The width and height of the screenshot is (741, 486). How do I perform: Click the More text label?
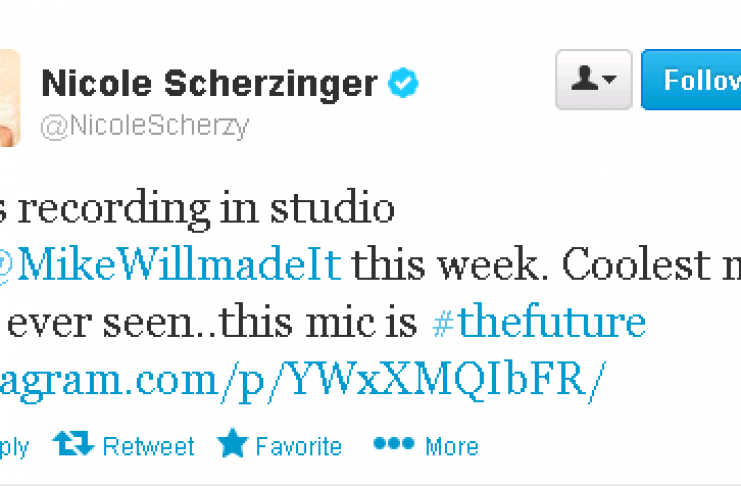(451, 446)
